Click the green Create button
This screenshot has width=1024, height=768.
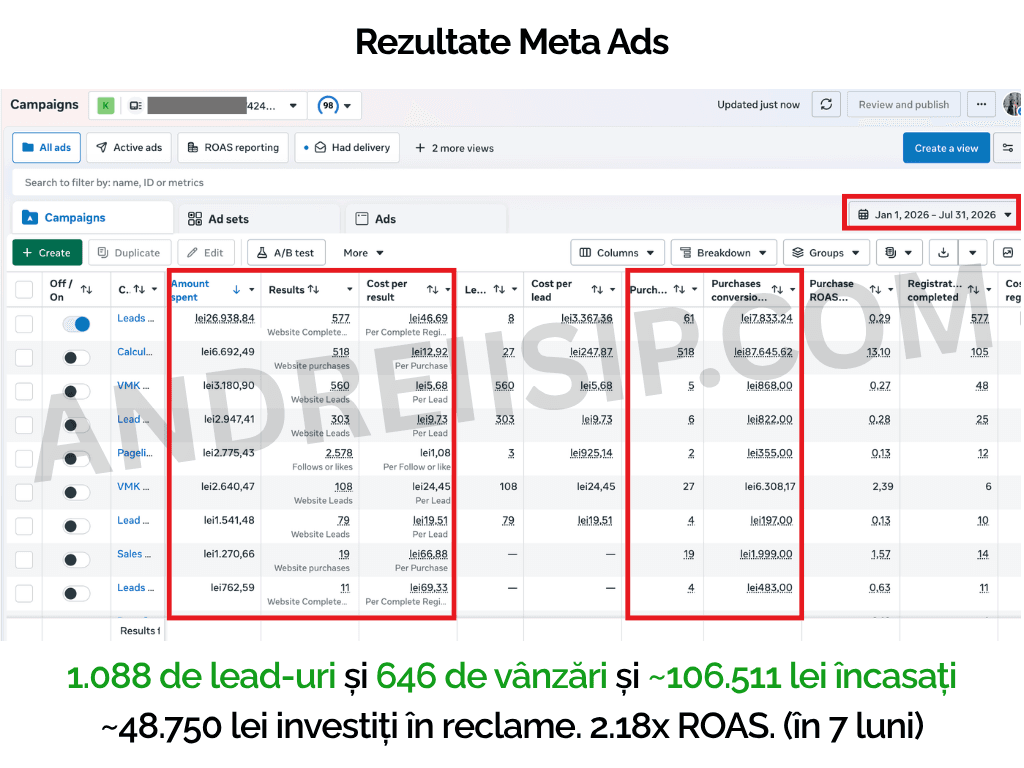47,253
